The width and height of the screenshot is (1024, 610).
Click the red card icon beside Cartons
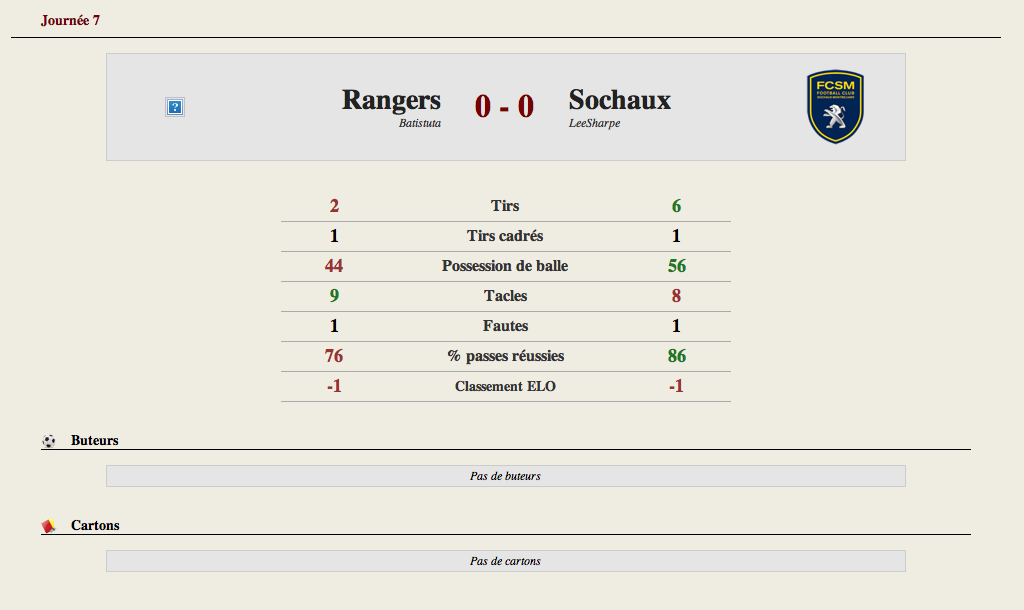tap(48, 526)
